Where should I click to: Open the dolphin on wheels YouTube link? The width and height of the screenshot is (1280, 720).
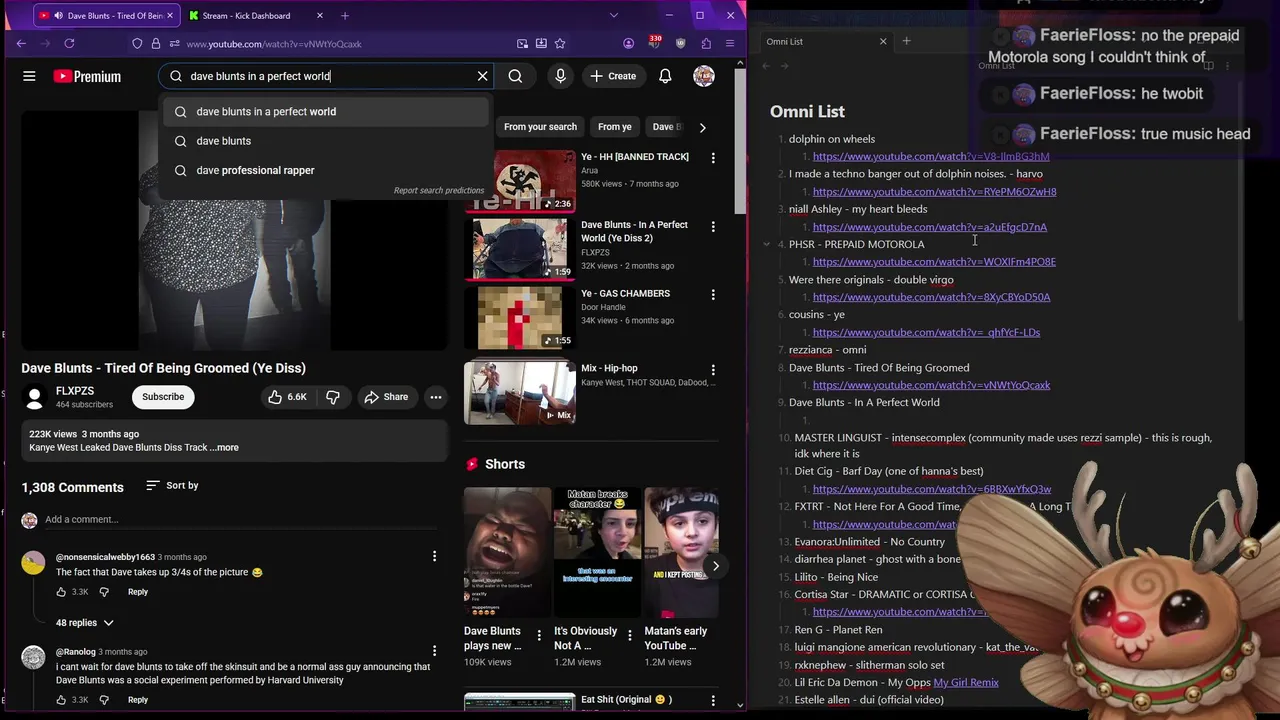[931, 156]
